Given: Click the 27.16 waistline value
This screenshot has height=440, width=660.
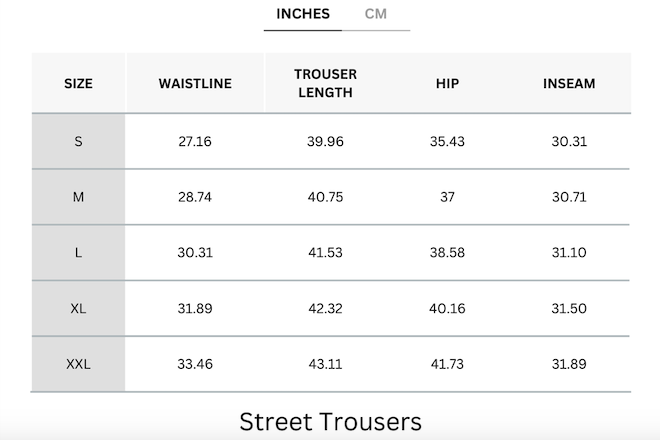Looking at the screenshot, I should 195,141.
